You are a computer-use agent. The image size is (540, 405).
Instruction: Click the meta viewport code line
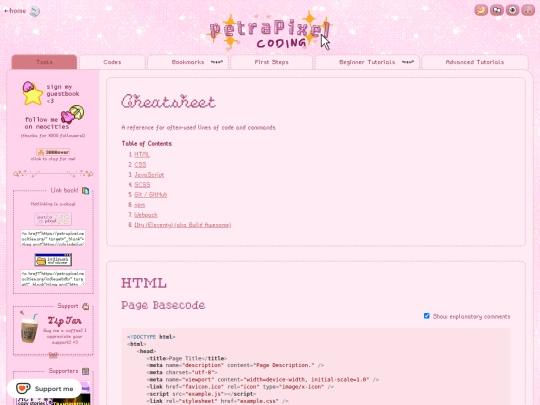pos(263,380)
